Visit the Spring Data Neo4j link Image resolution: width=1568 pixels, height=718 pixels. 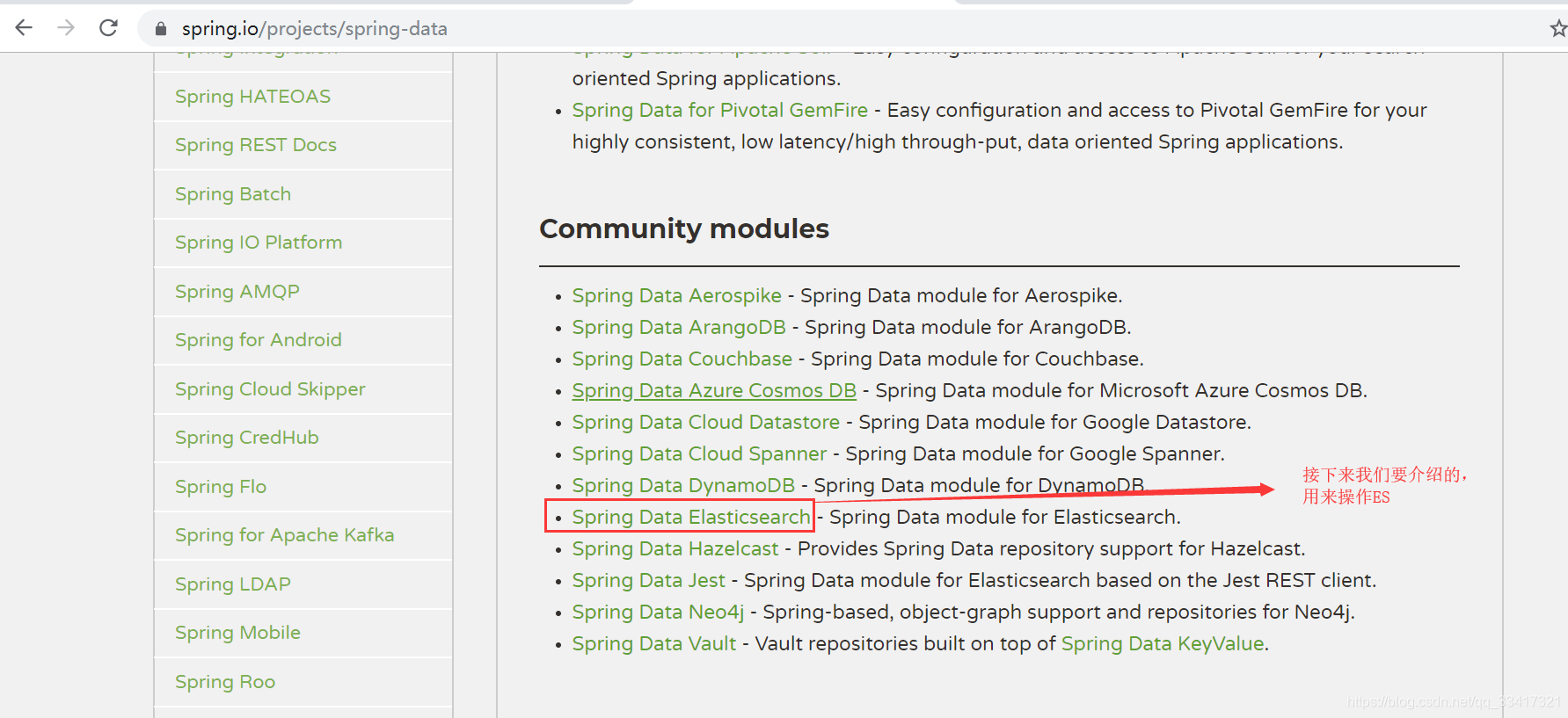click(658, 612)
